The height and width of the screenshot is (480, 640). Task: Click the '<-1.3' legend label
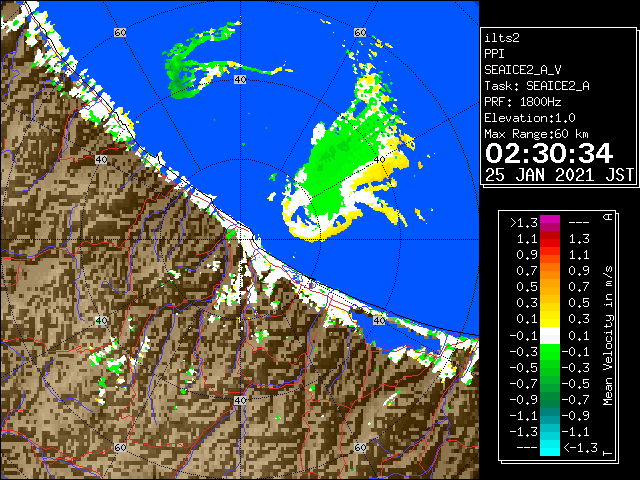coord(580,448)
